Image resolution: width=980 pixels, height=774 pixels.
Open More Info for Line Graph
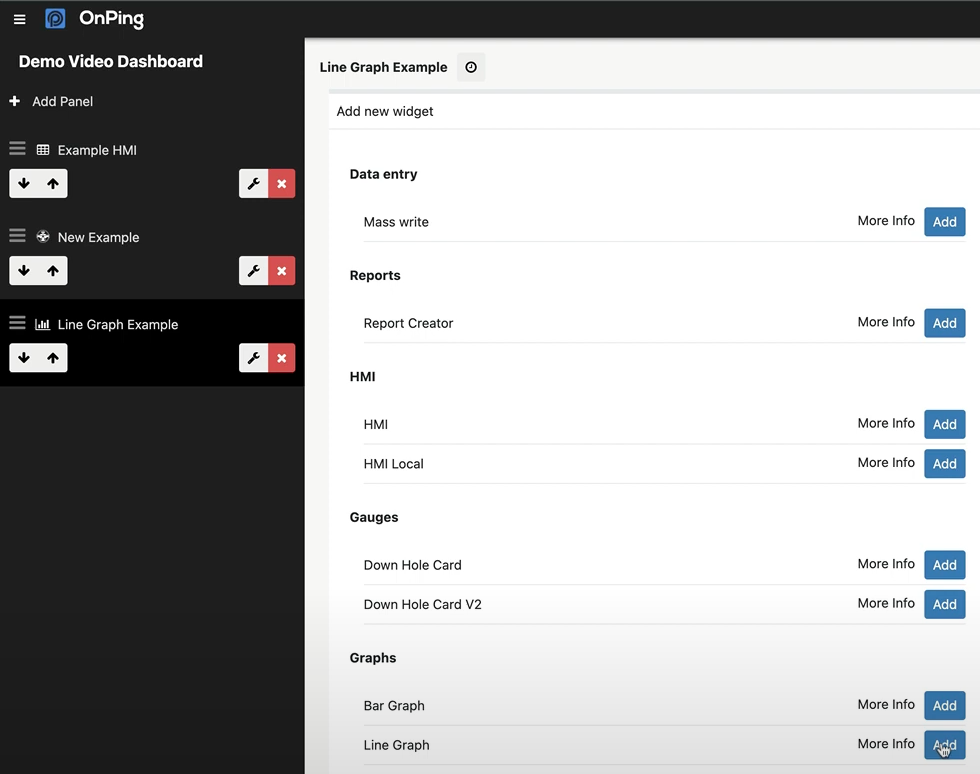point(886,744)
